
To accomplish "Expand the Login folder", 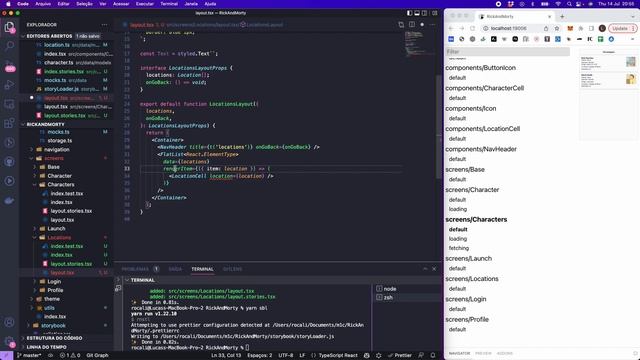I will tap(54, 282).
